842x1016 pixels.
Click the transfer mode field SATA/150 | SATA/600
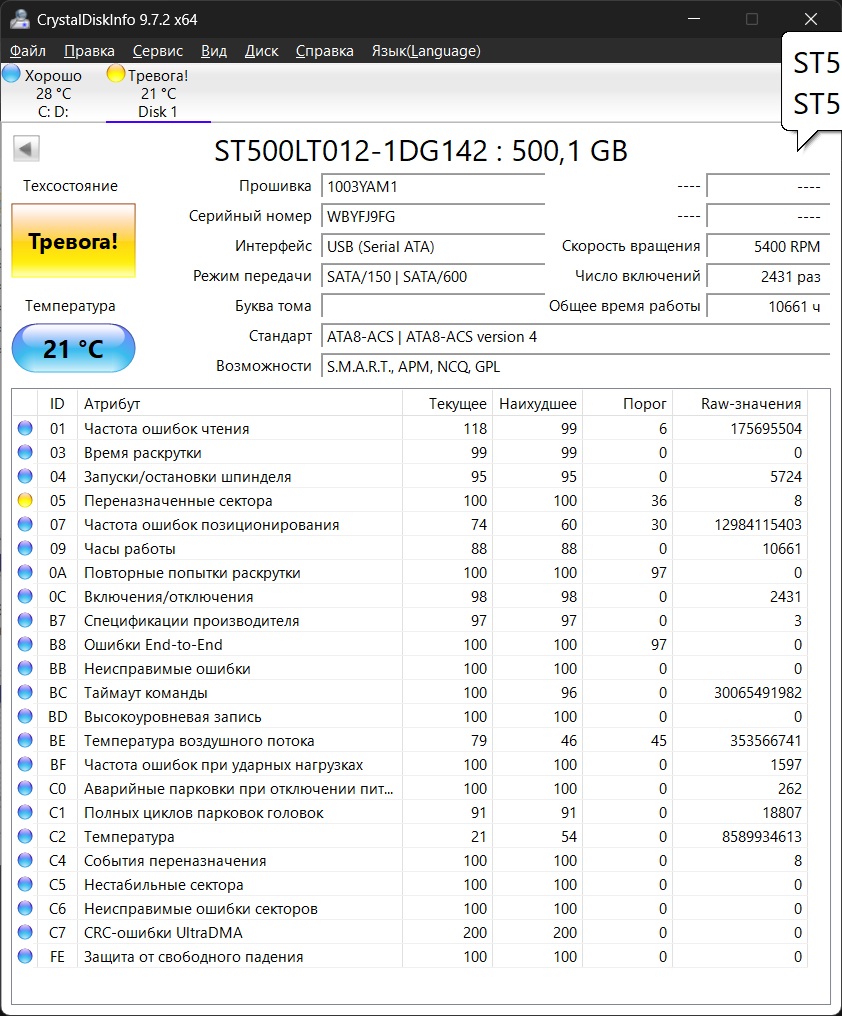pyautogui.click(x=433, y=277)
